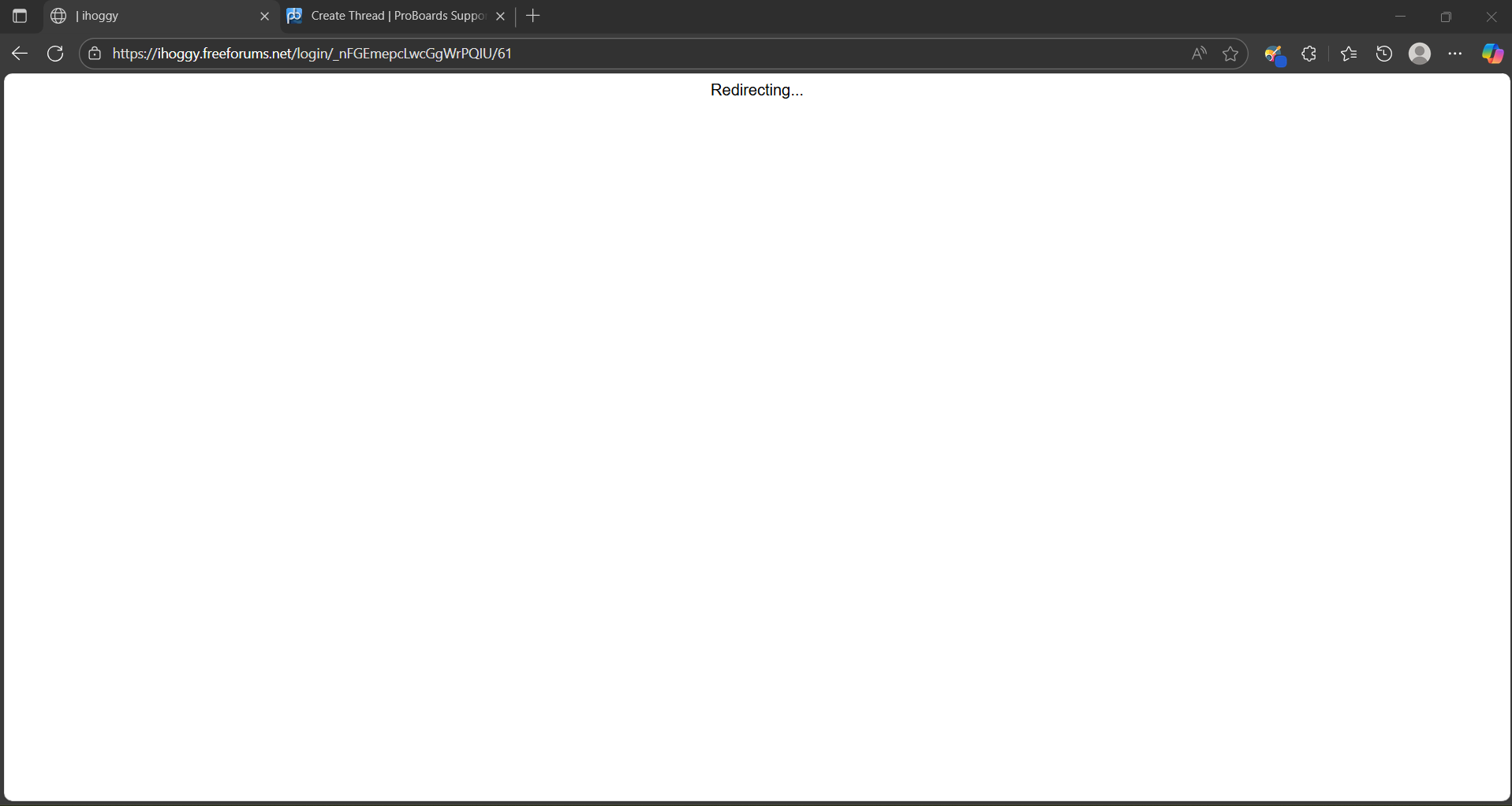The image size is (1512, 806).
Task: Open Settings and more ellipsis menu
Action: (1455, 54)
